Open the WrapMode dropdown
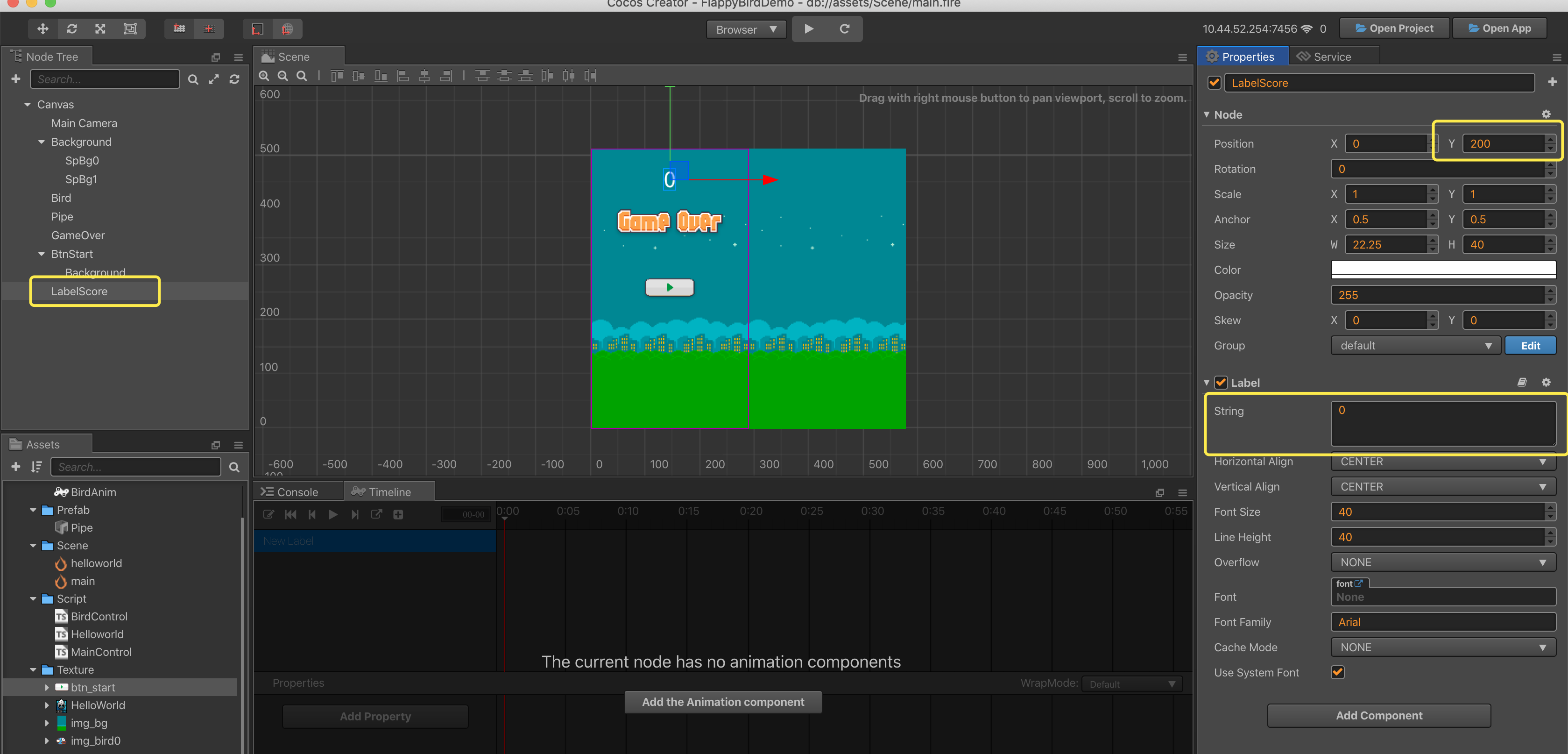Viewport: 1568px width, 754px height. pos(1132,684)
